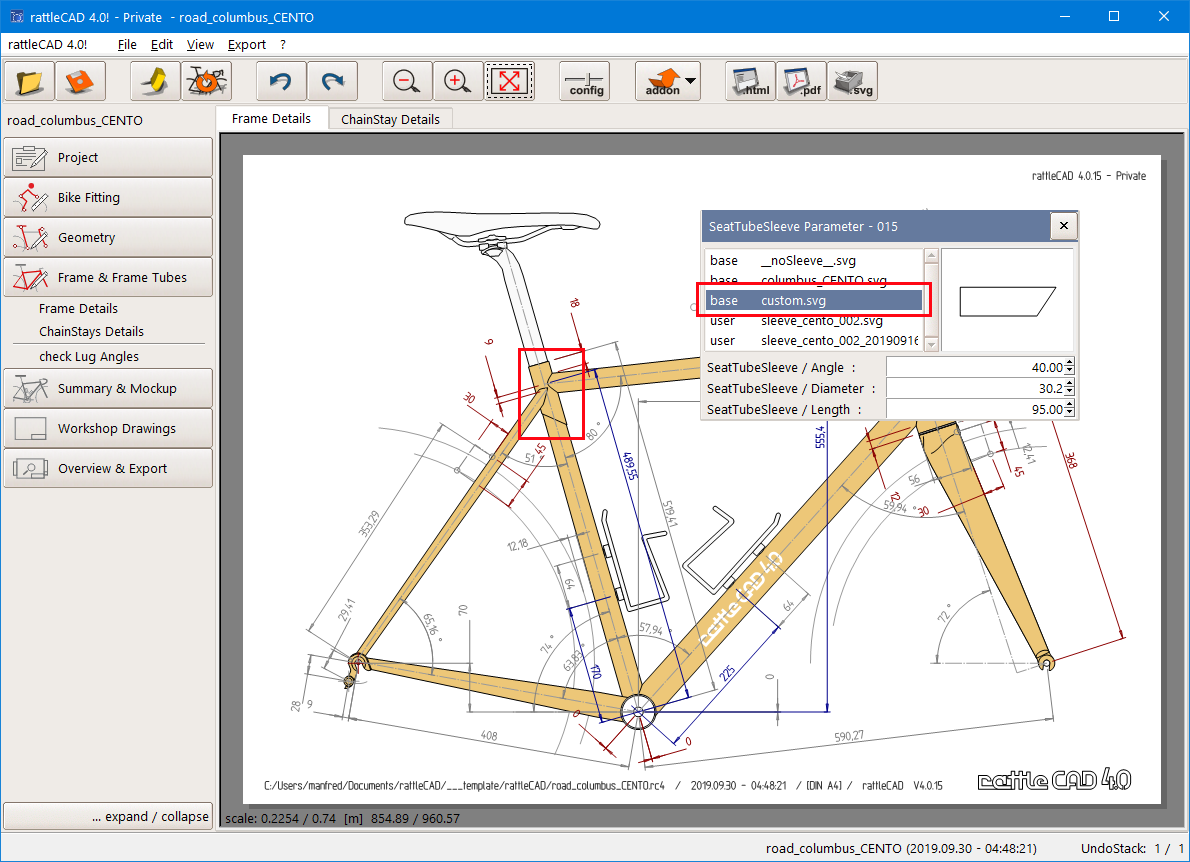Select __noSleeve__.svg in sleeve list
Screen dimensions: 1190x862
click(814, 260)
